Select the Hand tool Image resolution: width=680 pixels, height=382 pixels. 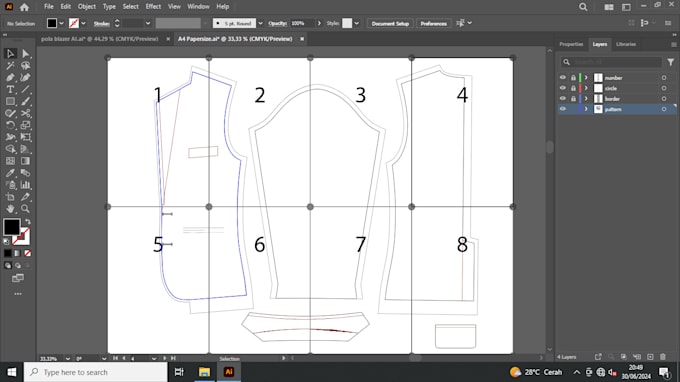pyautogui.click(x=10, y=209)
